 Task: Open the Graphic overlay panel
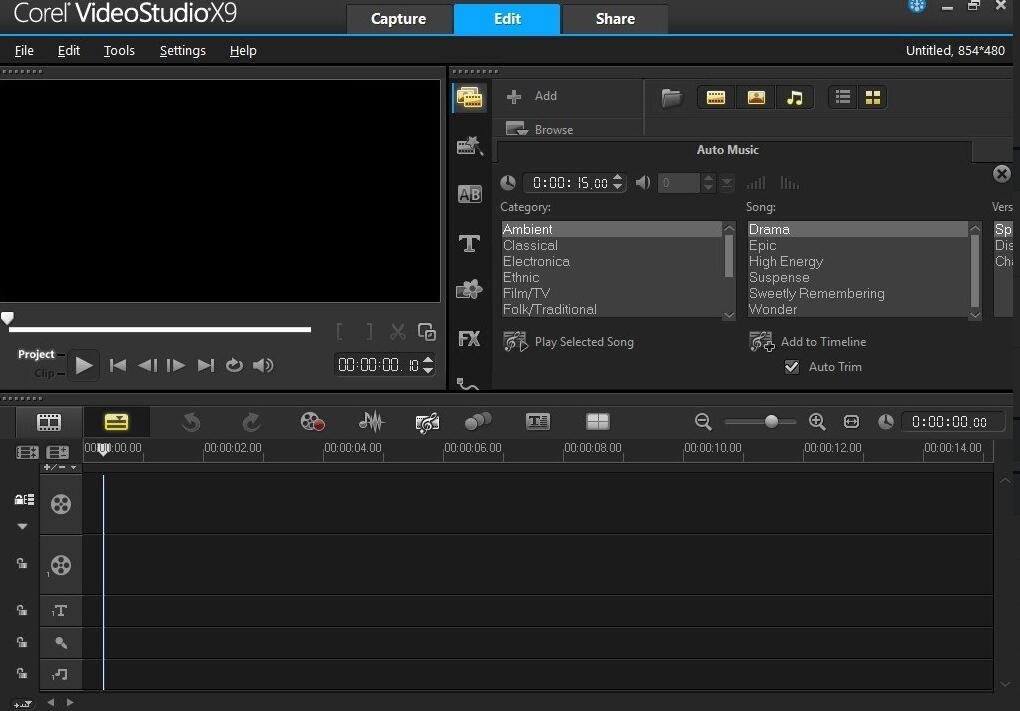(469, 289)
